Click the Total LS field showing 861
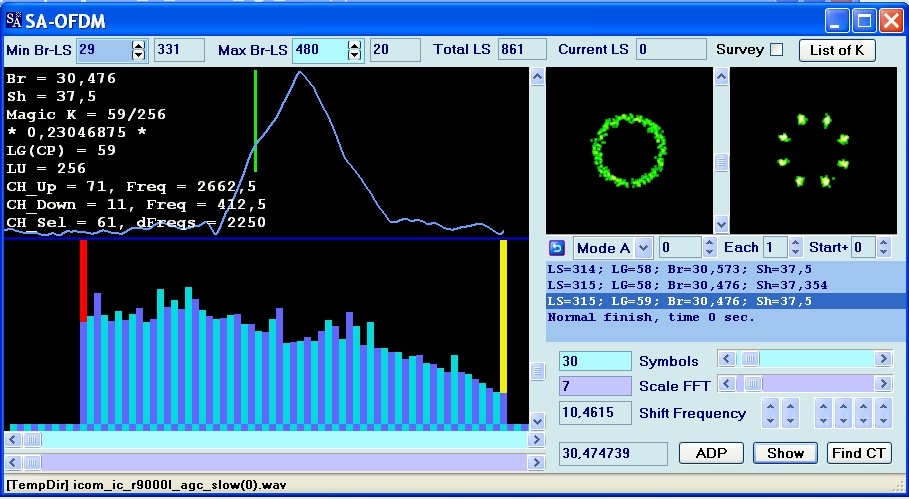Screen dimensions: 909x499 tap(522, 50)
